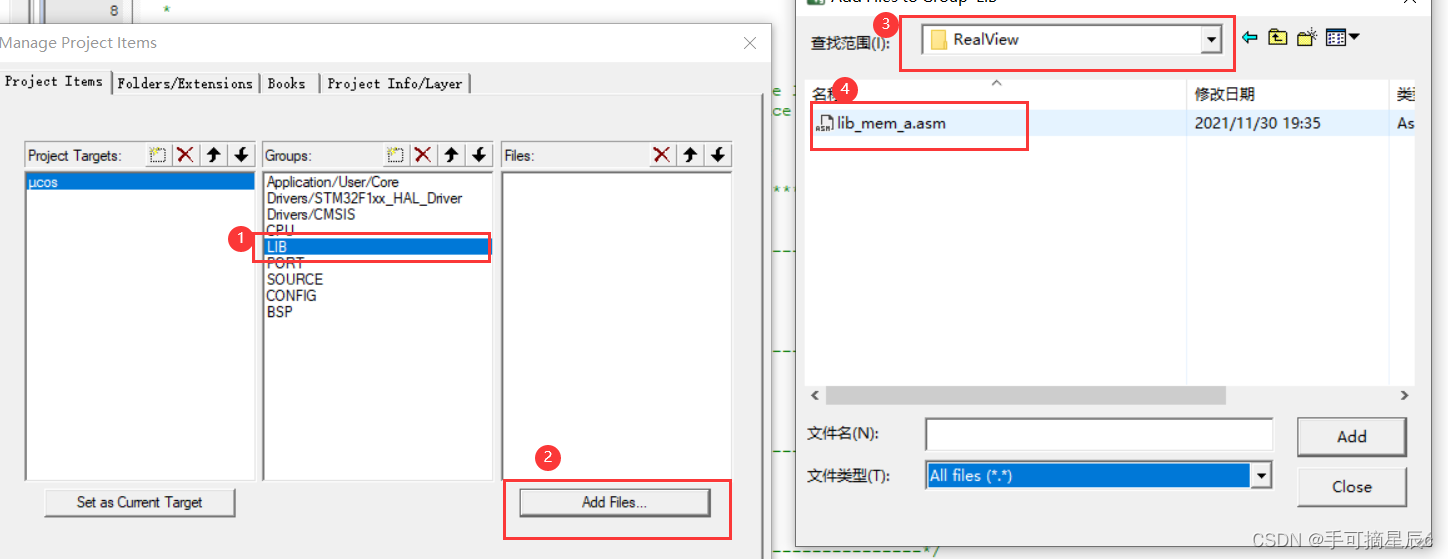Select the SOURCE group

pyautogui.click(x=295, y=279)
